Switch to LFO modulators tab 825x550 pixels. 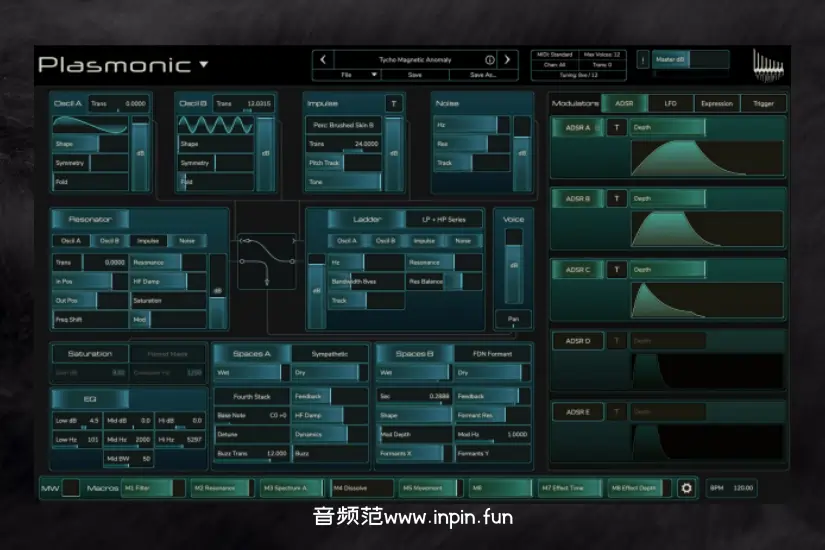point(670,104)
